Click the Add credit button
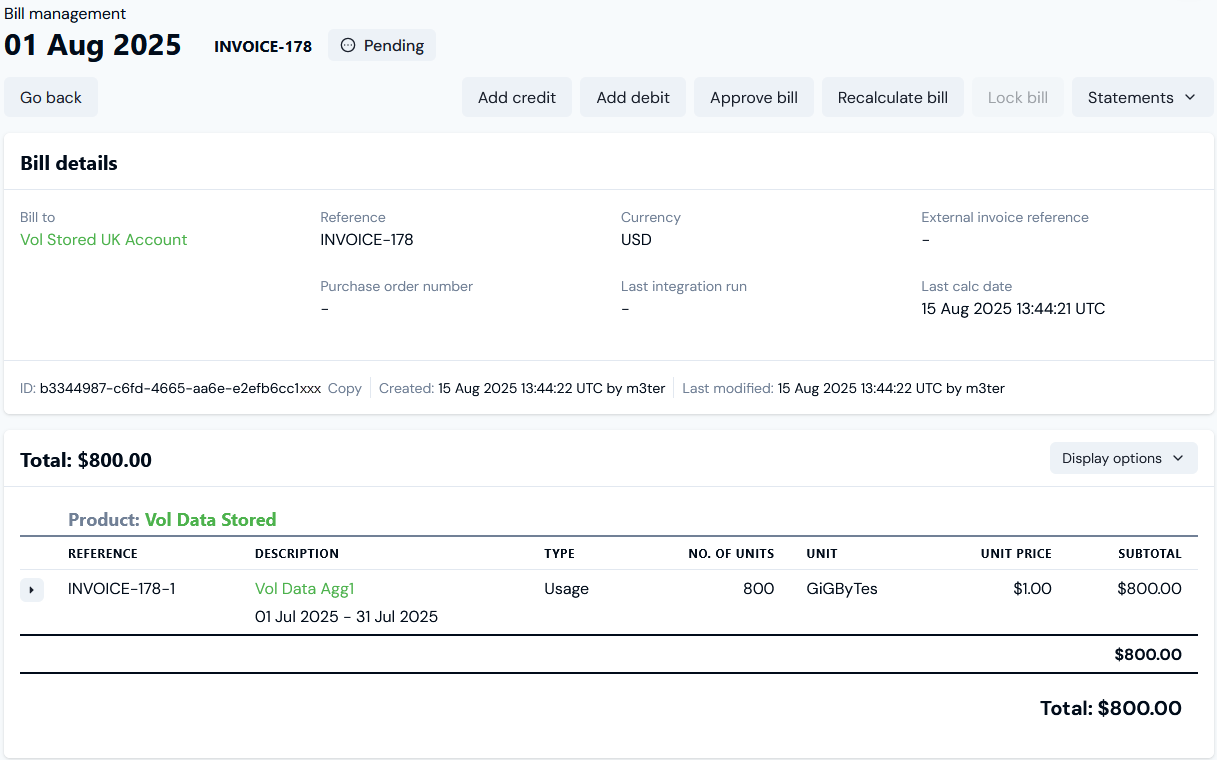 517,97
